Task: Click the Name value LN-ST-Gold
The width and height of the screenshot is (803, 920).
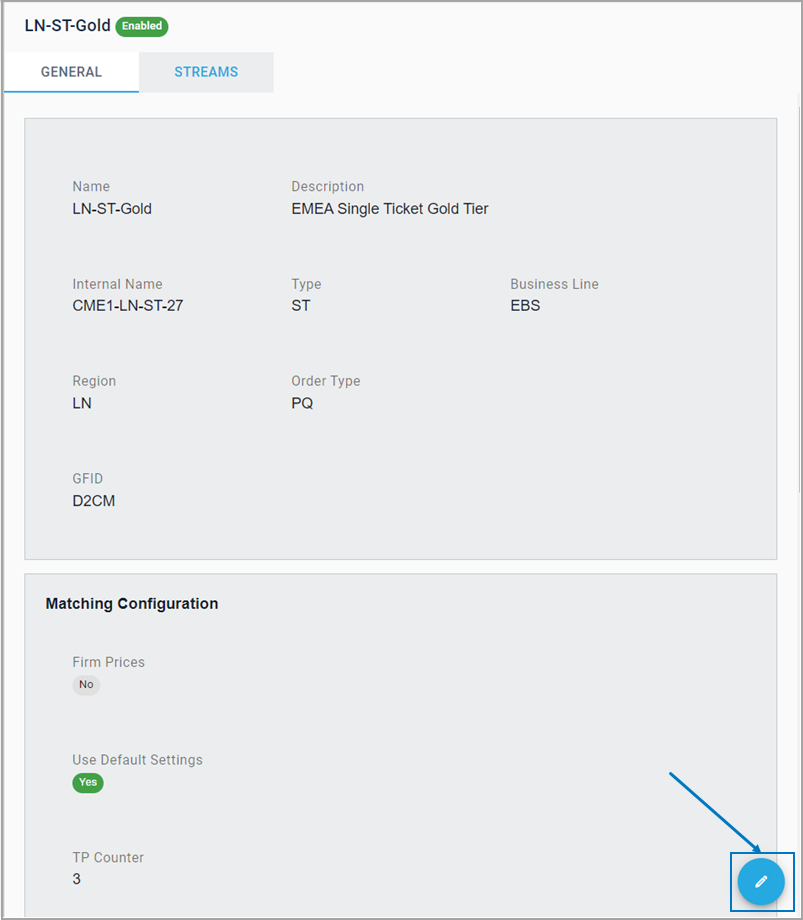Action: [x=112, y=209]
